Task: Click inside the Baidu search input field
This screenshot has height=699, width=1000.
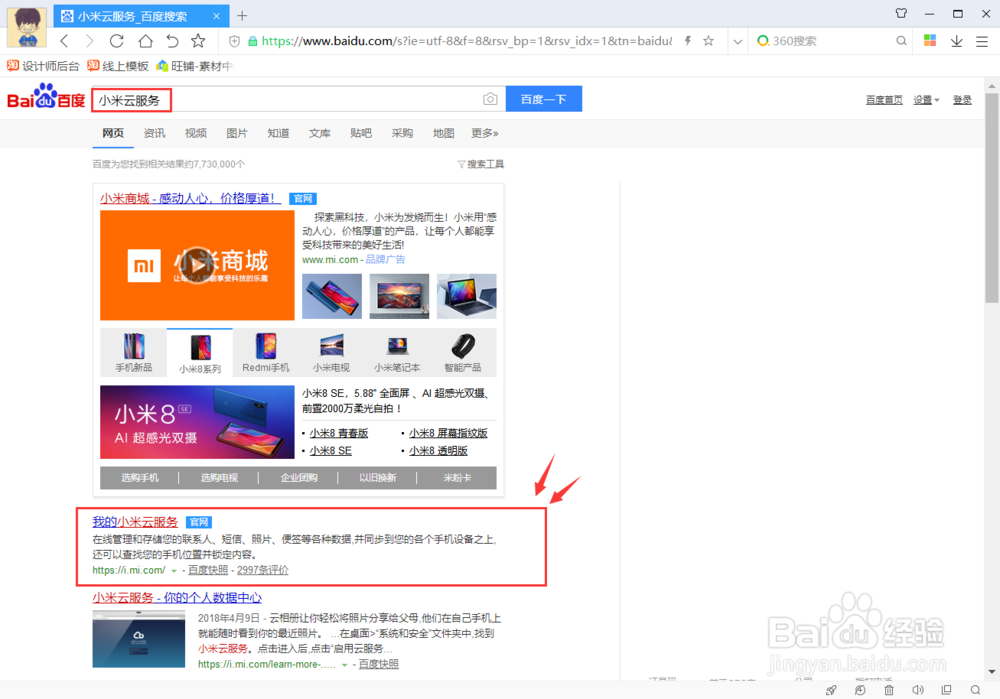Action: point(280,99)
